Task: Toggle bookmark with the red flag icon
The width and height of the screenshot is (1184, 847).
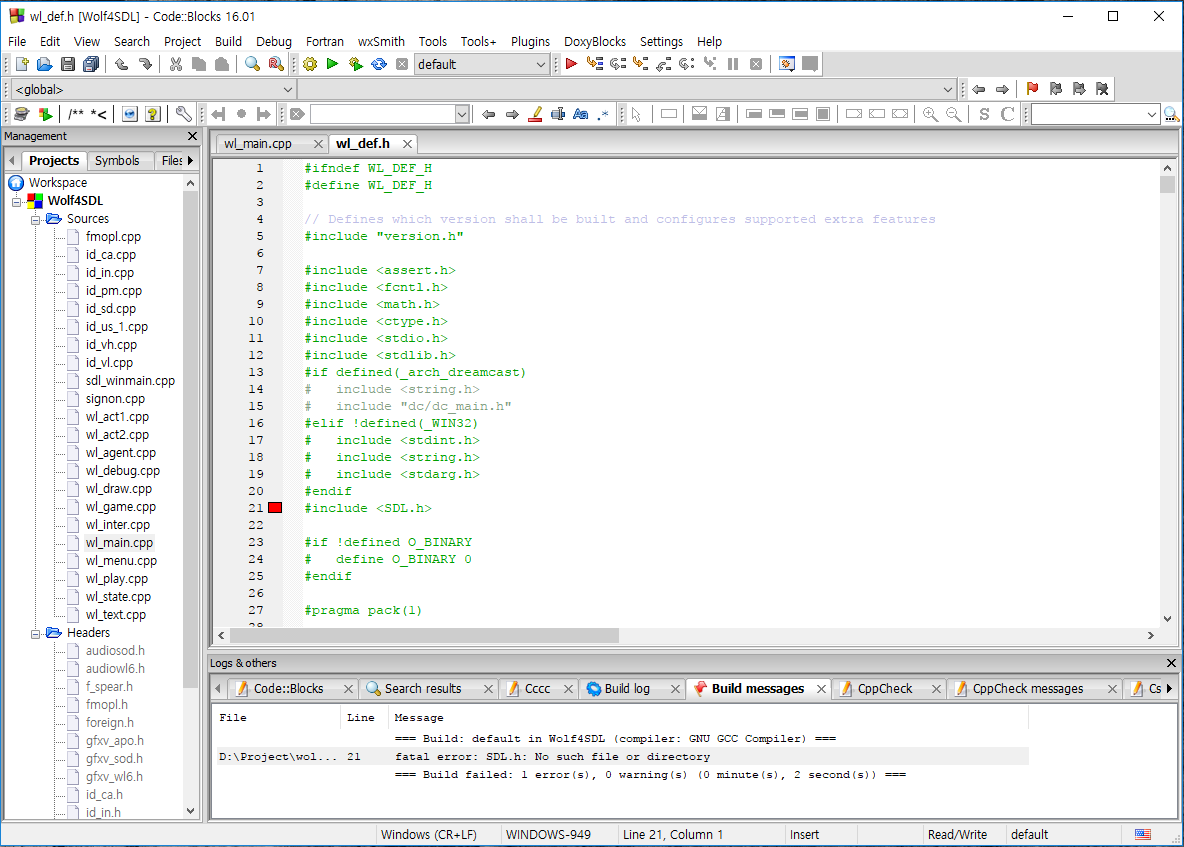Action: point(1032,89)
